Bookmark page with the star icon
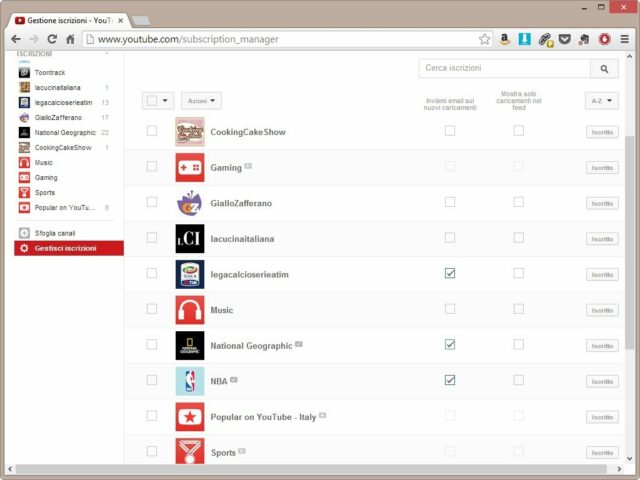 point(485,39)
